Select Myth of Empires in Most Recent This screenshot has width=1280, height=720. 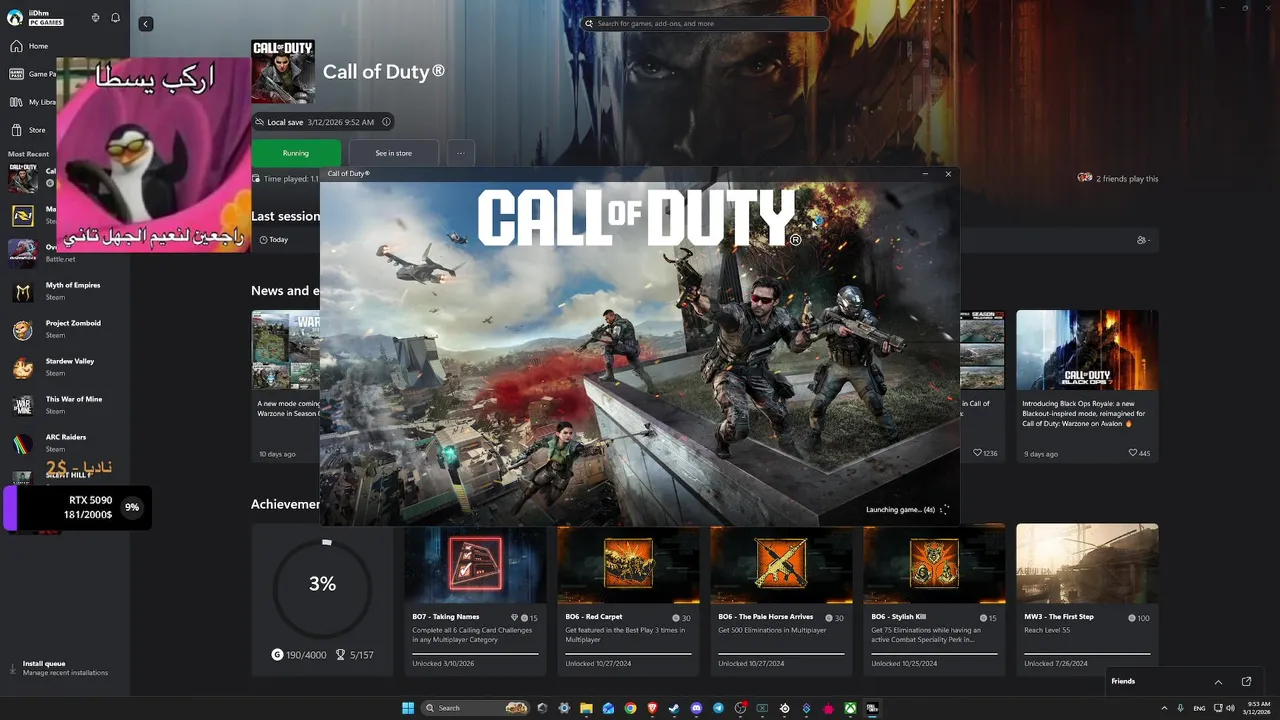coord(65,291)
